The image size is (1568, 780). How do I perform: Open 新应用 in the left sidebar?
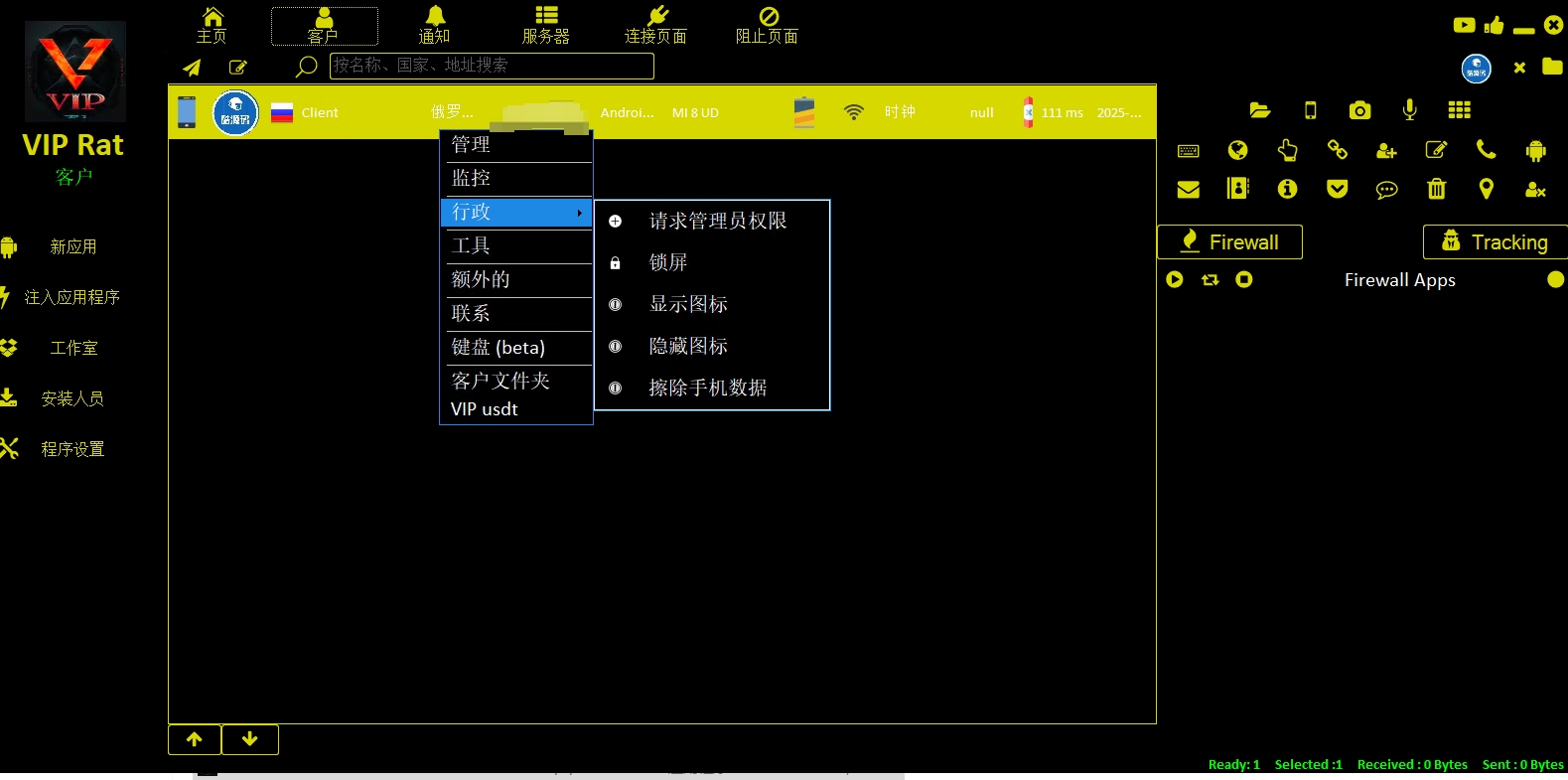[73, 247]
